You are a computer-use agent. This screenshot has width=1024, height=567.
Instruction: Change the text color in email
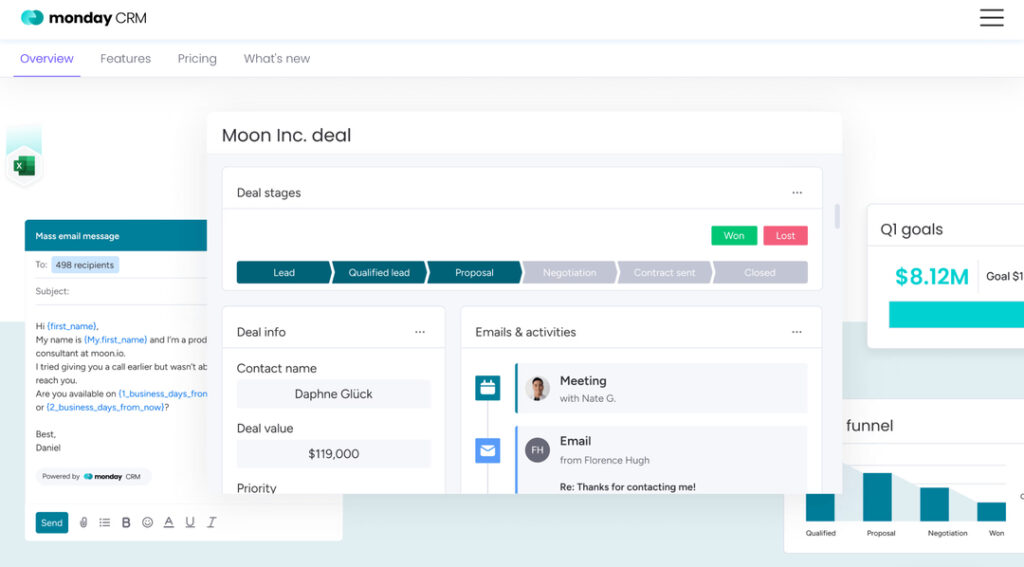[x=168, y=523]
